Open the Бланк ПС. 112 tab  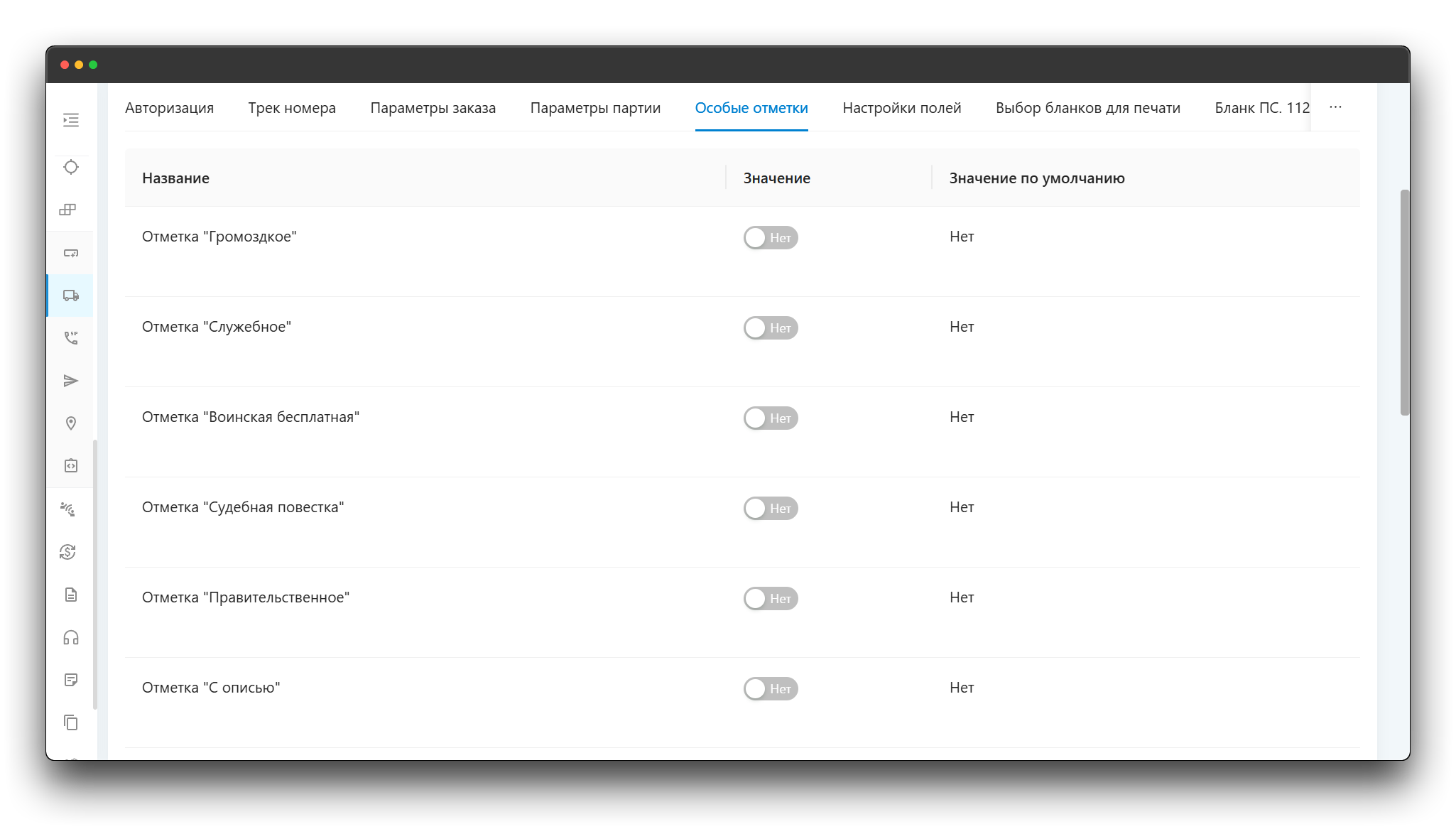click(1262, 108)
